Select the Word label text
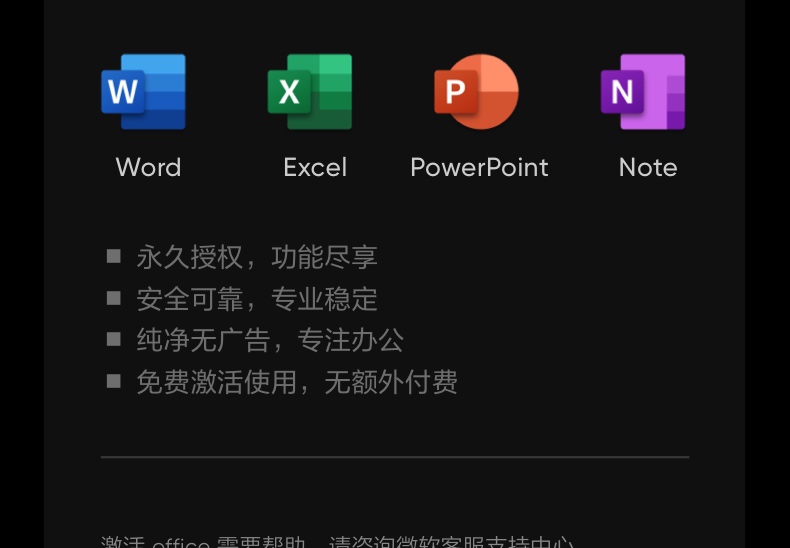 coord(148,167)
